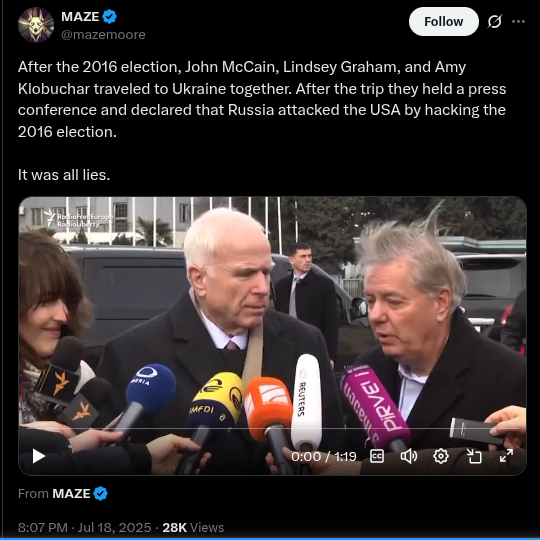The image size is (540, 540).
Task: Click the video progress bar
Action: pyautogui.click(x=272, y=428)
